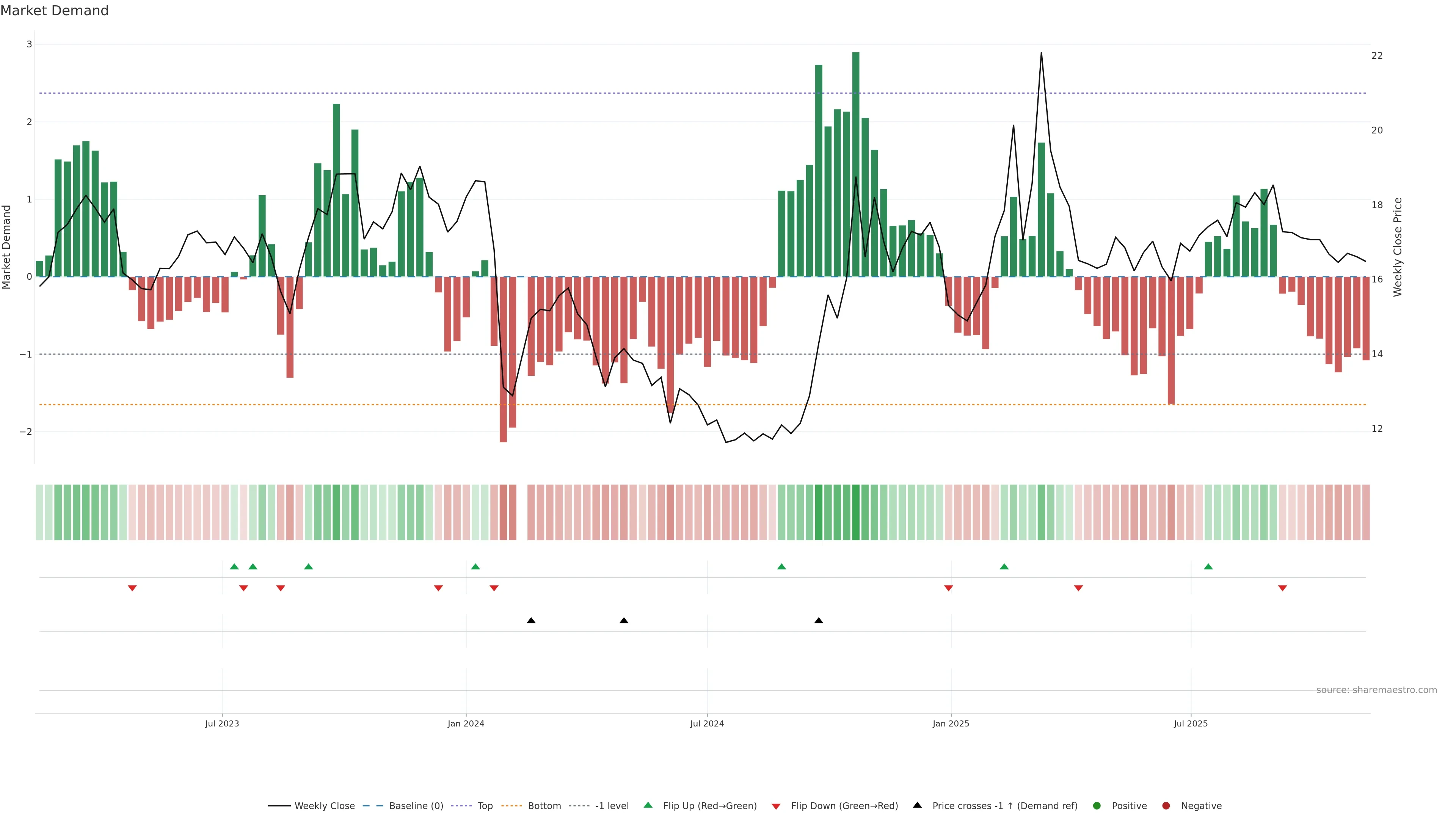Click the red Negative legend circle
This screenshot has height=819, width=1456.
tap(1166, 806)
